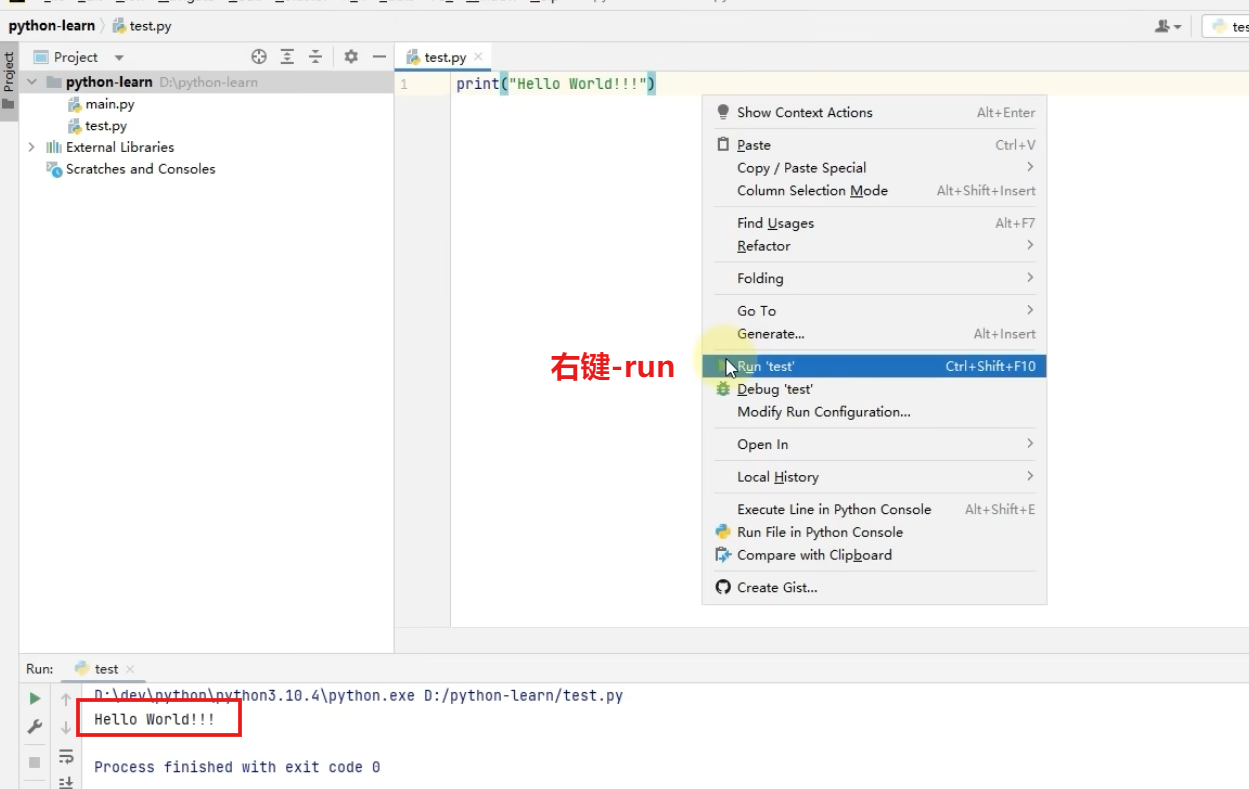Switch to test.py editor tab
Viewport: 1249px width, 789px height.
pyautogui.click(x=445, y=57)
